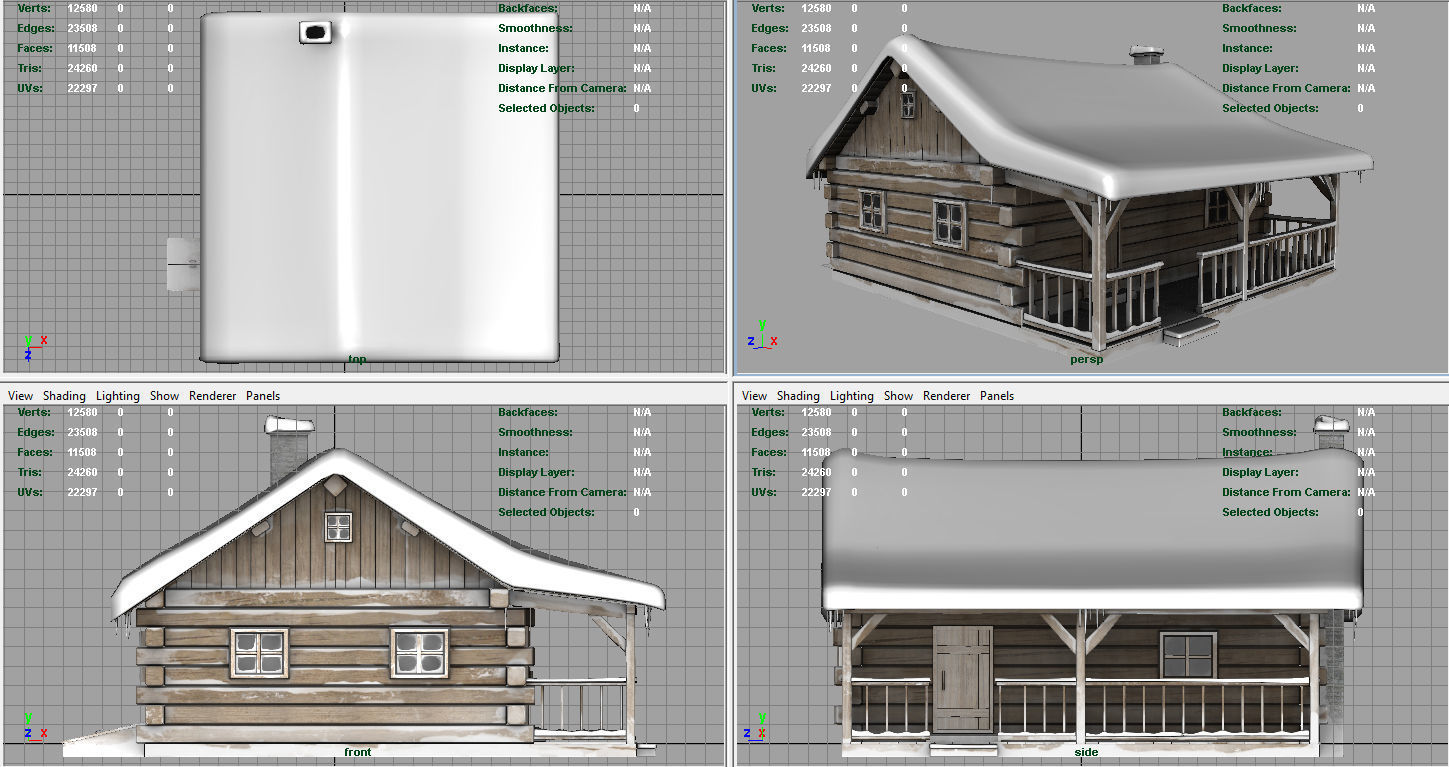Open the Show menu in the side viewport panel
Image resolution: width=1449 pixels, height=767 pixels.
coord(898,396)
